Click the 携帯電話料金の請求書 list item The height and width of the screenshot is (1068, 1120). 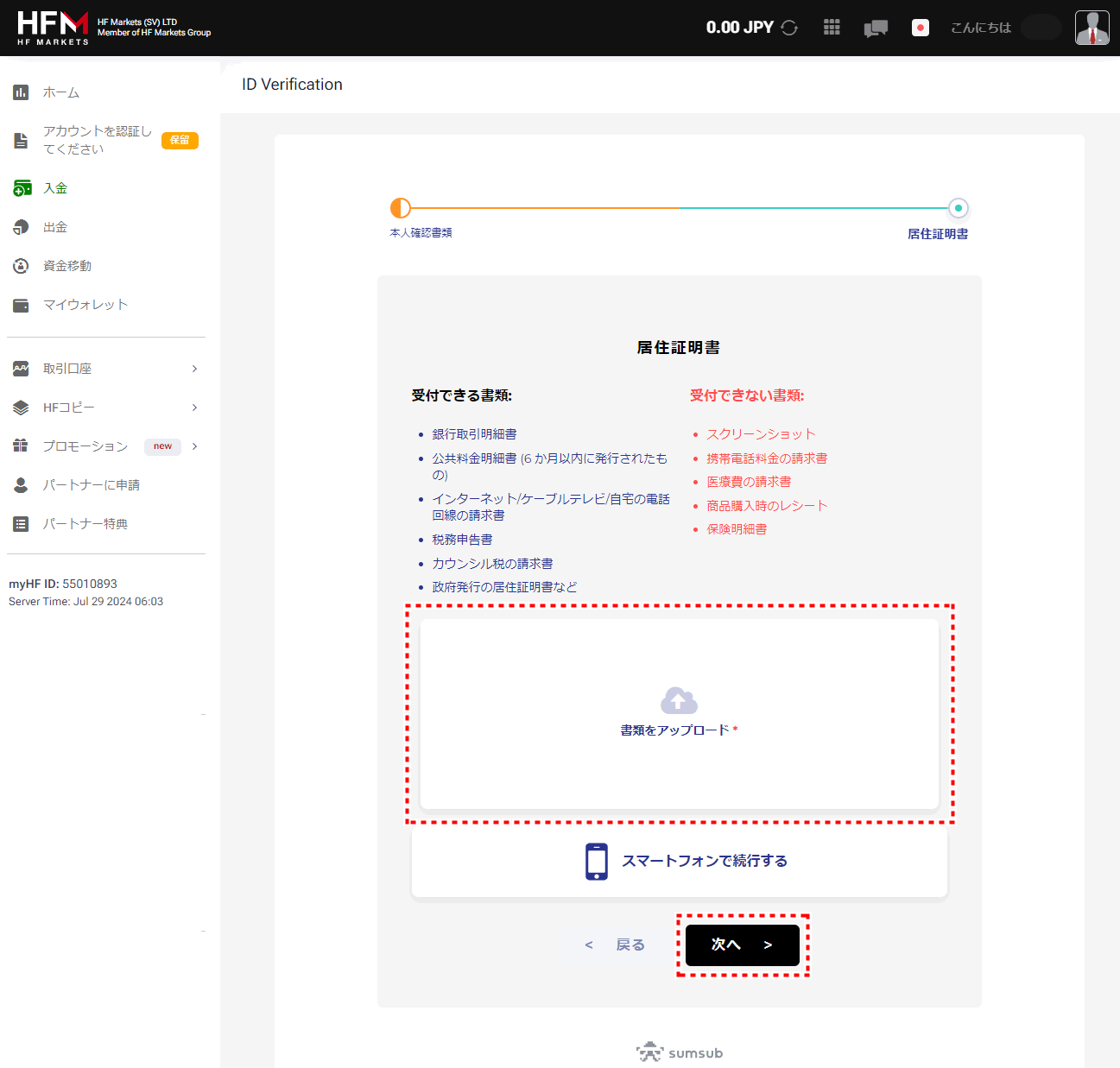tap(768, 458)
